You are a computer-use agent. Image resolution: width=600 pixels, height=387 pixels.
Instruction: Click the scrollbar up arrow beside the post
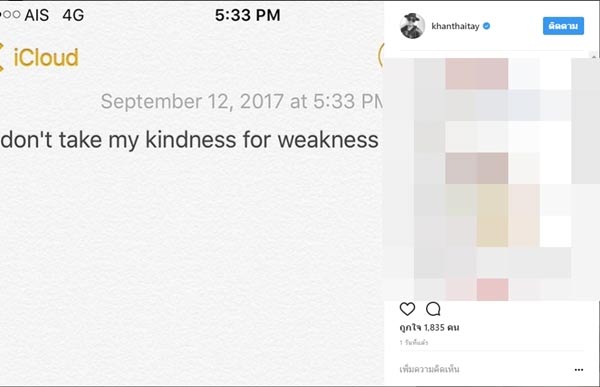tap(594, 57)
